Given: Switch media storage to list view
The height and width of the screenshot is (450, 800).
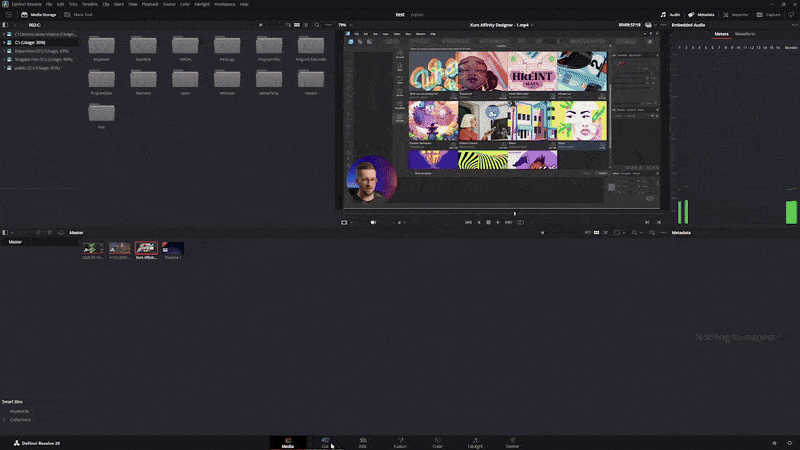Looking at the screenshot, I should pyautogui.click(x=306, y=25).
